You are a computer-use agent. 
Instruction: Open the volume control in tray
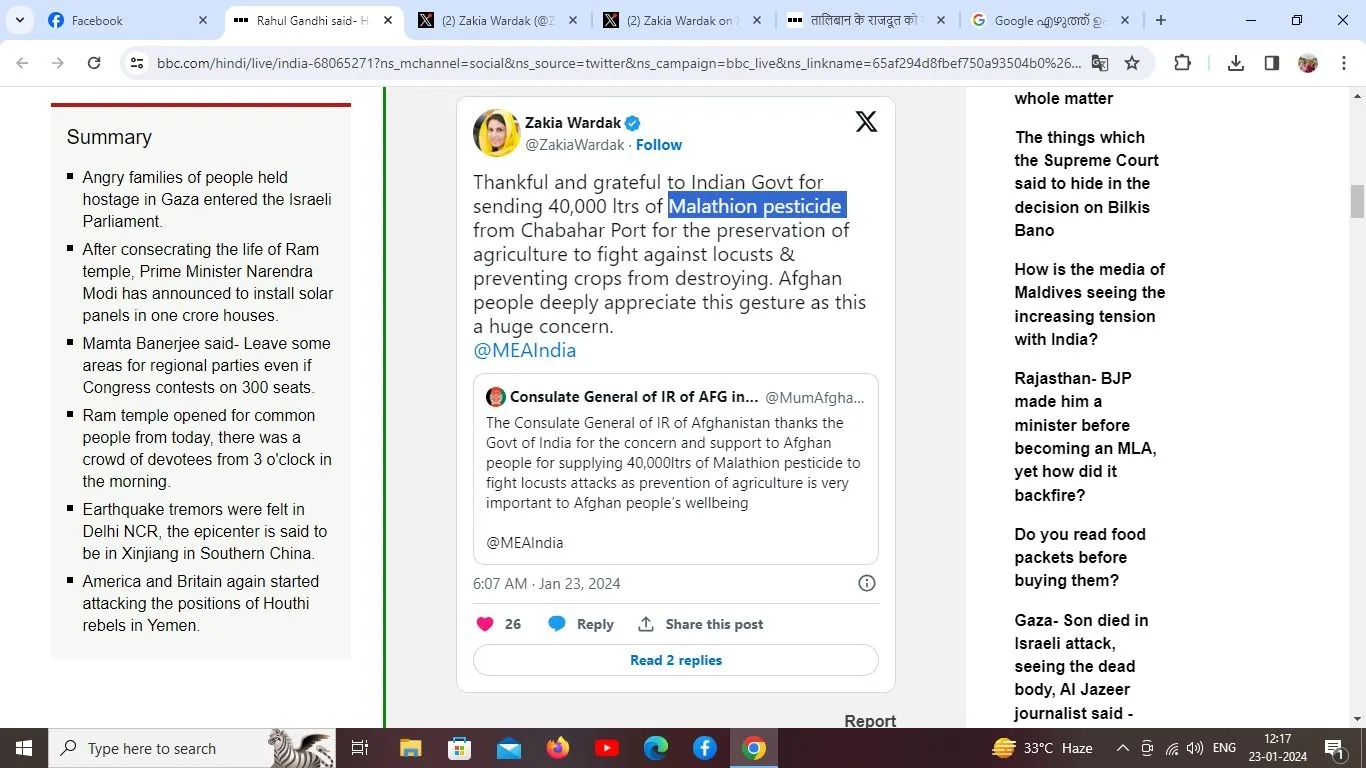coord(1195,748)
